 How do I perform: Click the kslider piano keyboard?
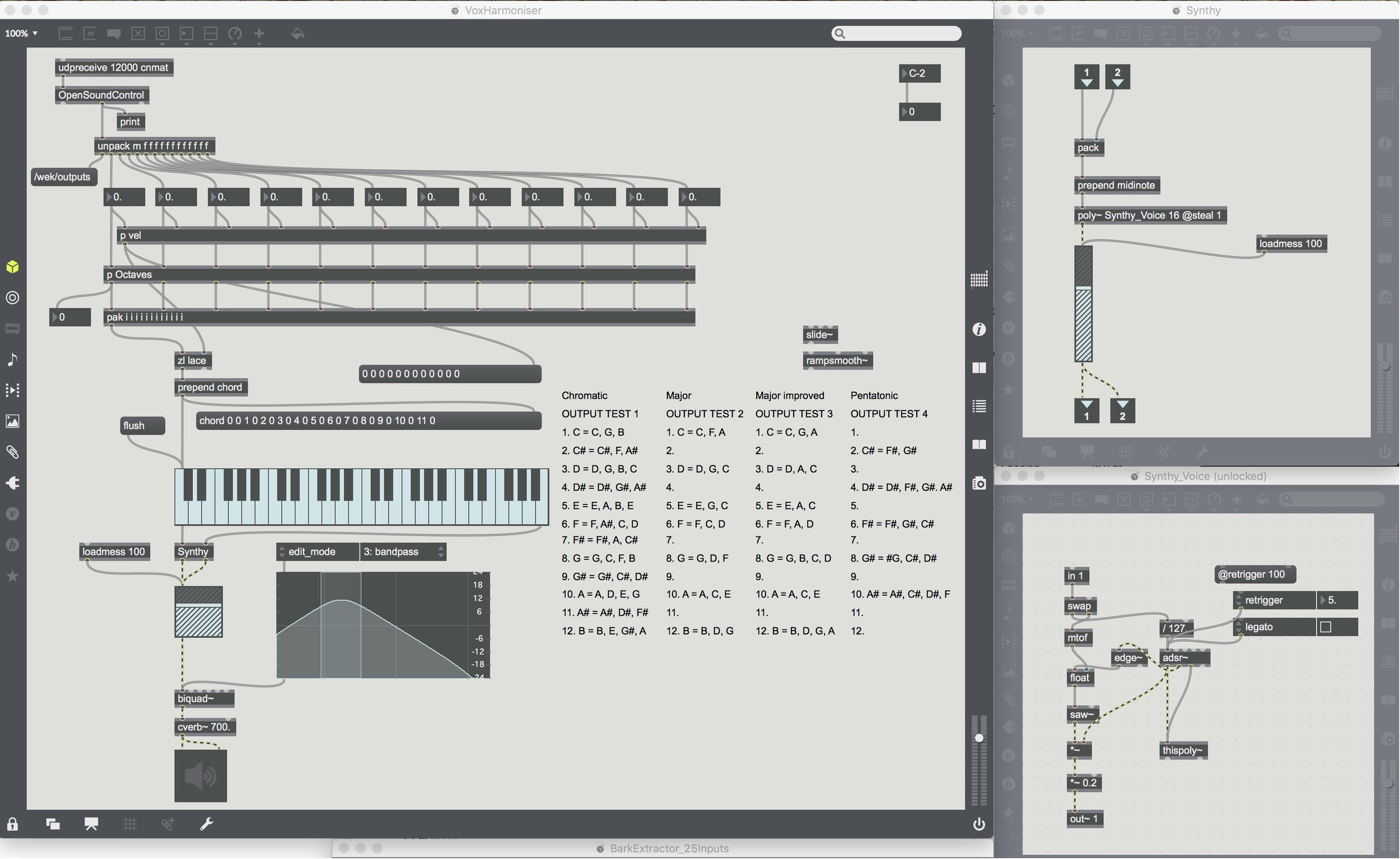tap(361, 497)
